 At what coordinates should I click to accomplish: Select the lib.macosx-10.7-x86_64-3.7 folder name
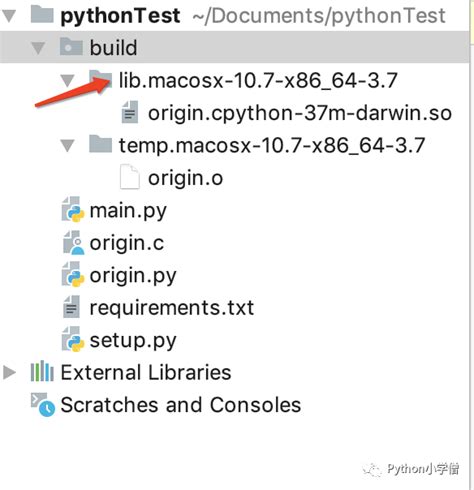tap(258, 80)
